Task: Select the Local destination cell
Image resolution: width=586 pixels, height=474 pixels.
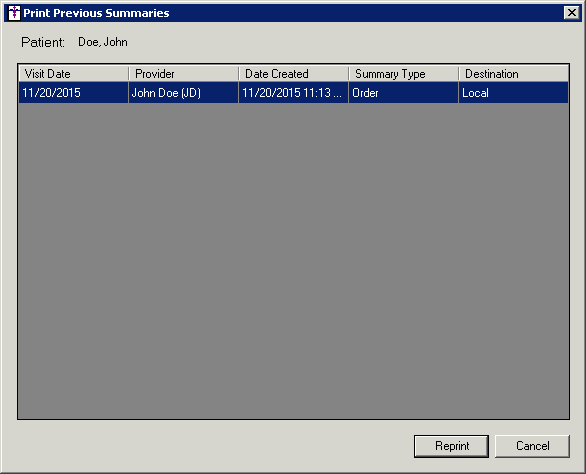Action: point(513,93)
